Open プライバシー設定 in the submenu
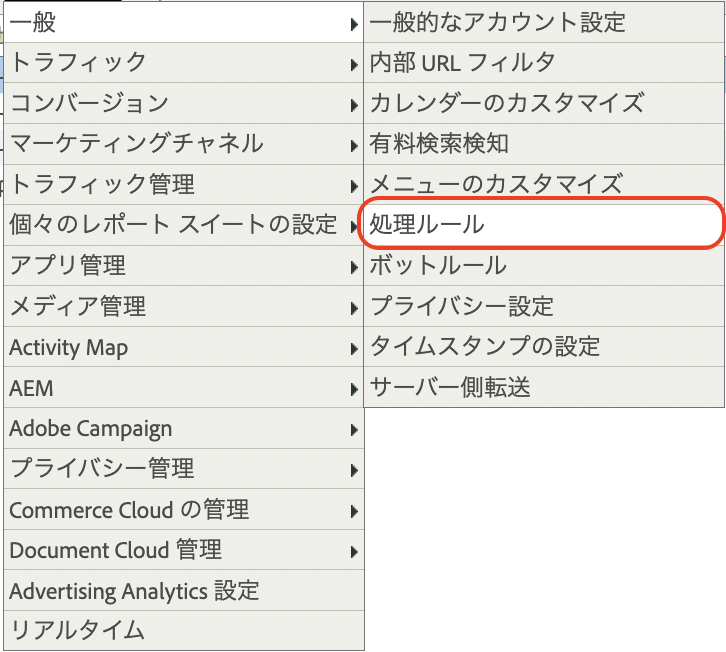Viewport: 726px width, 652px height. (544, 306)
